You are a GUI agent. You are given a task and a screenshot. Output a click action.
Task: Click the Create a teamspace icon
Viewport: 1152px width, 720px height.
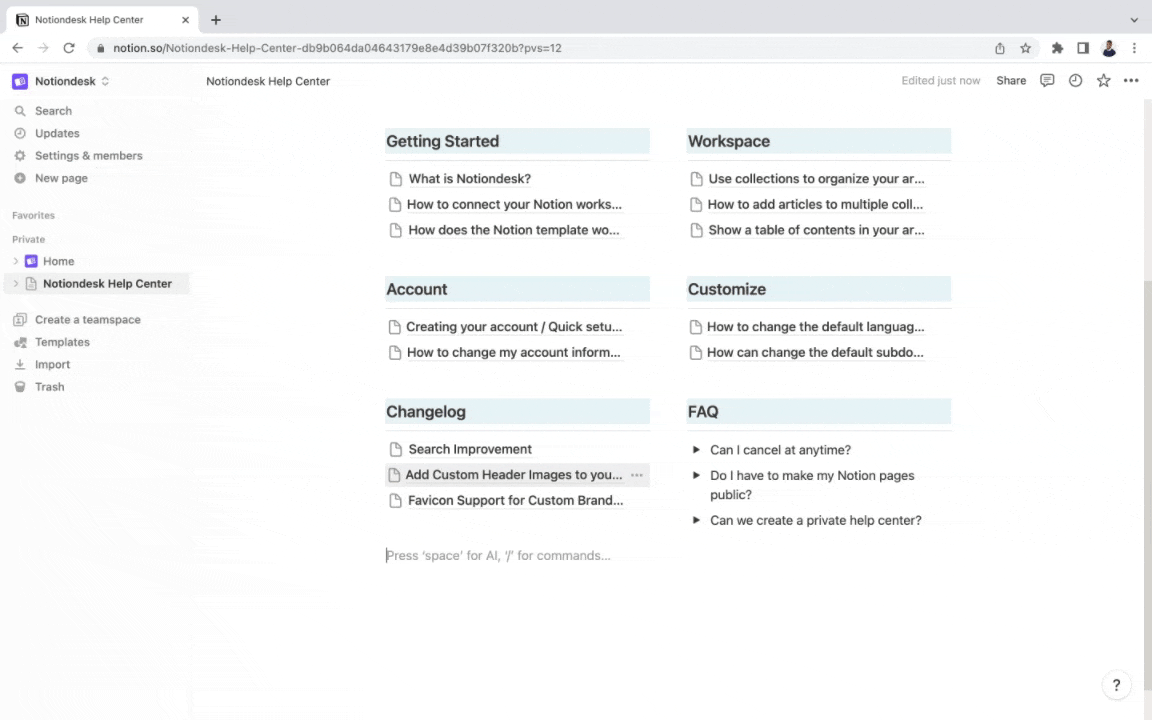[x=20, y=320]
